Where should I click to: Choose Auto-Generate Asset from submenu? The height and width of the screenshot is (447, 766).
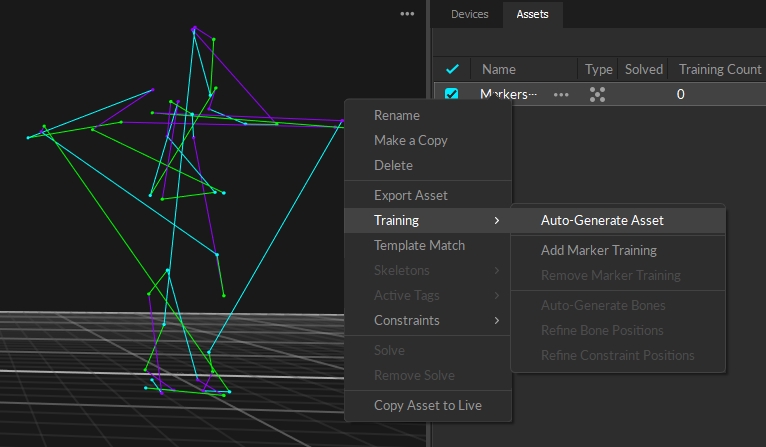pos(602,220)
